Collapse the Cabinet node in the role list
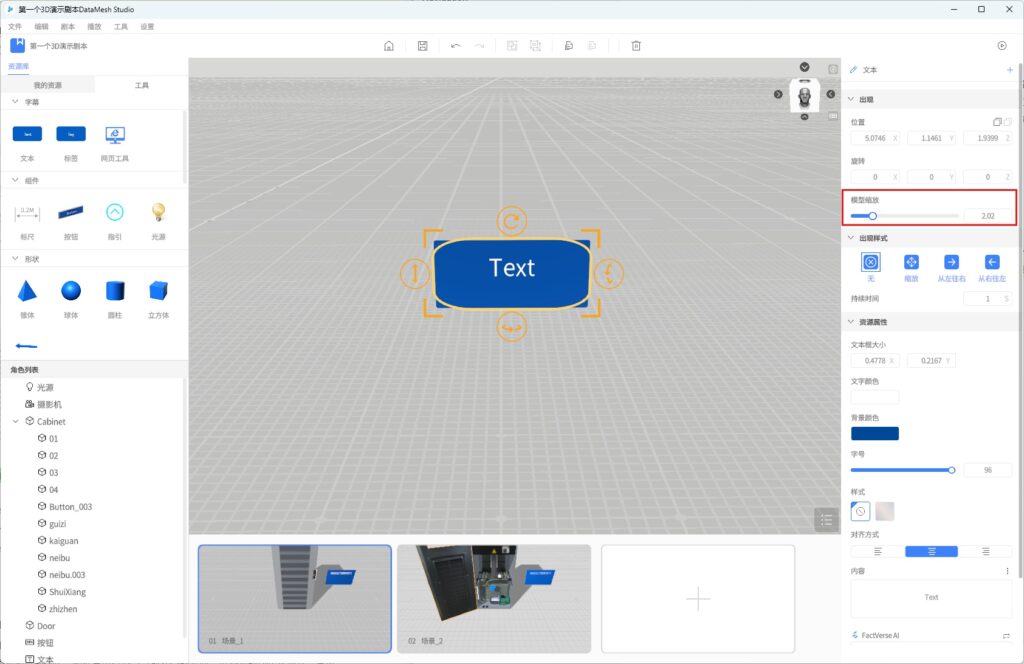Viewport: 1024px width, 664px height. pos(16,422)
